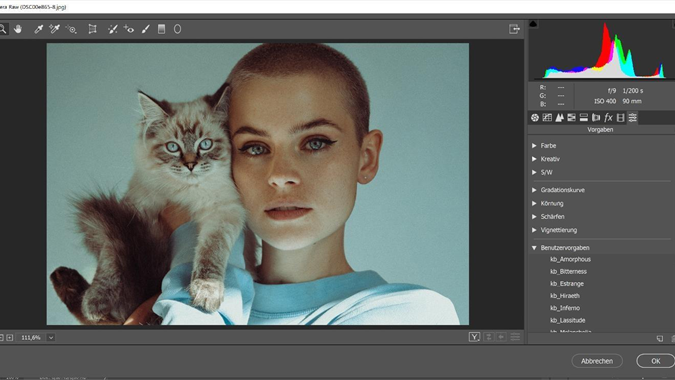Click the 1/200 s shutter speed readout
The image size is (675, 380).
633,91
